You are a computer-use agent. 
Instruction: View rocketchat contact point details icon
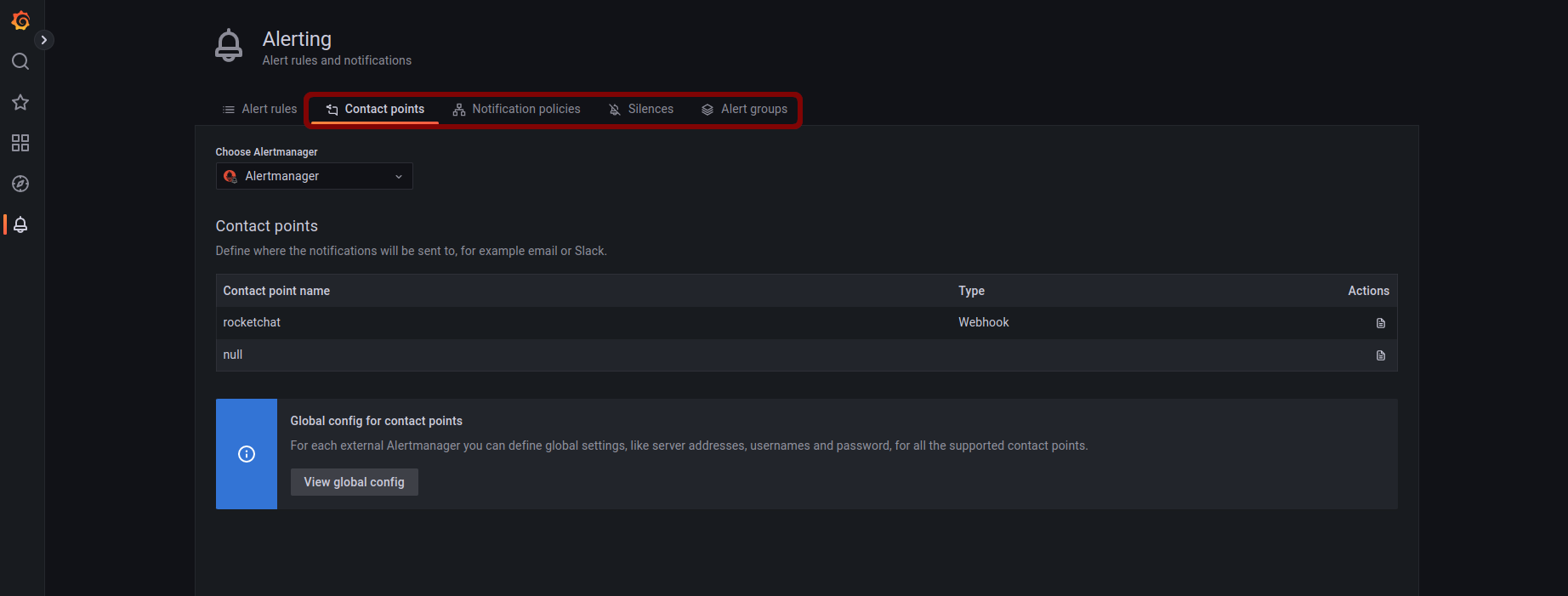pyautogui.click(x=1380, y=323)
